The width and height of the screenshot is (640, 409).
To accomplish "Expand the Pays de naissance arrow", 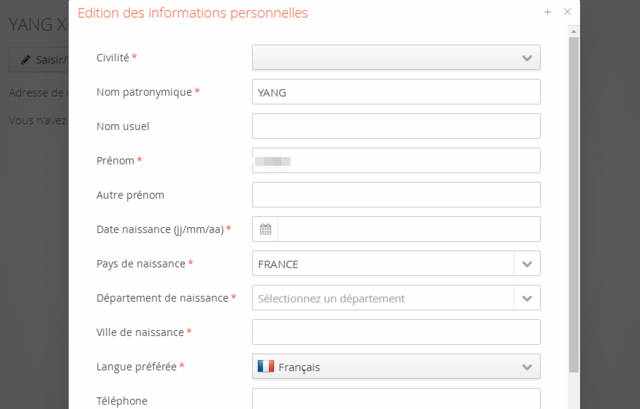I will coord(527,264).
